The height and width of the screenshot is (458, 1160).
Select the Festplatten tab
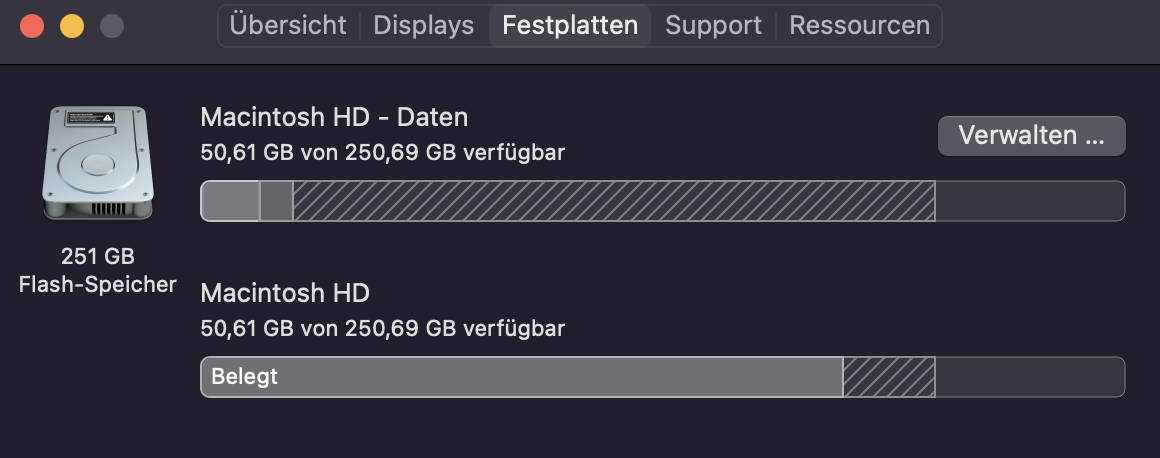click(570, 25)
